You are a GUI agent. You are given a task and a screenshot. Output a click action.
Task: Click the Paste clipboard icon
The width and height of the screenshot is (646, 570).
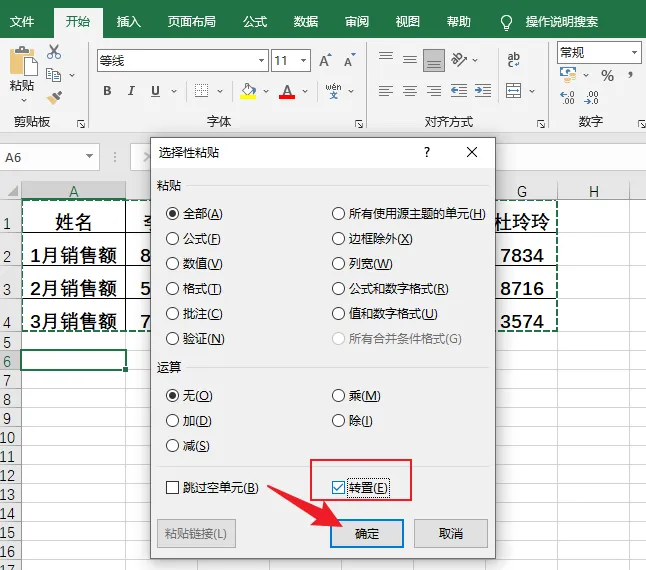pyautogui.click(x=23, y=61)
